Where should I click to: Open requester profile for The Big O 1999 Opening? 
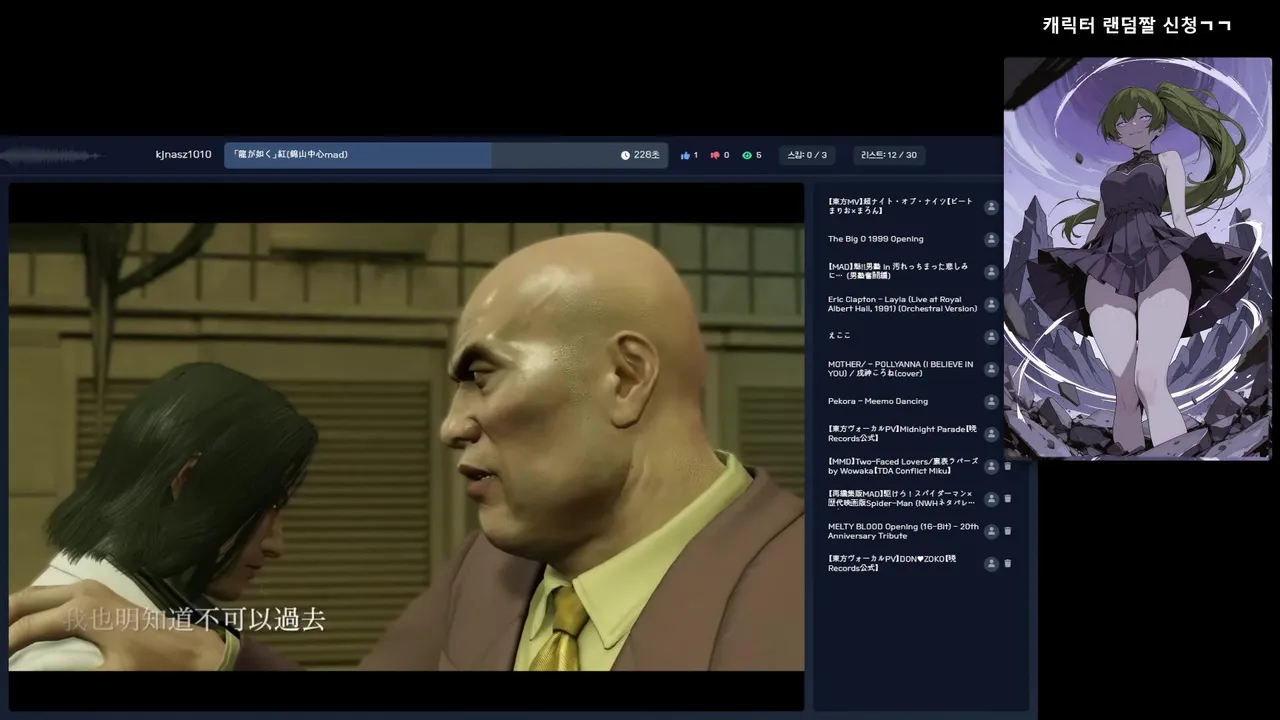991,240
